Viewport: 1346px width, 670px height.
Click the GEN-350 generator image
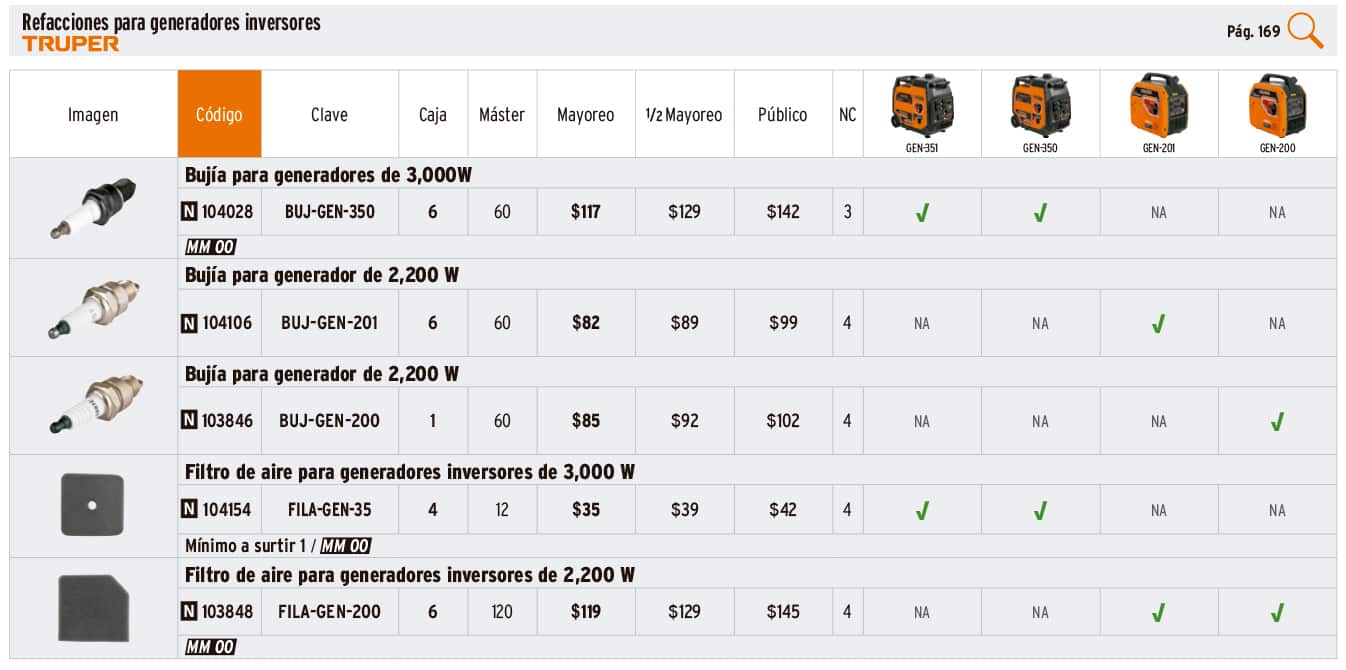click(1040, 106)
